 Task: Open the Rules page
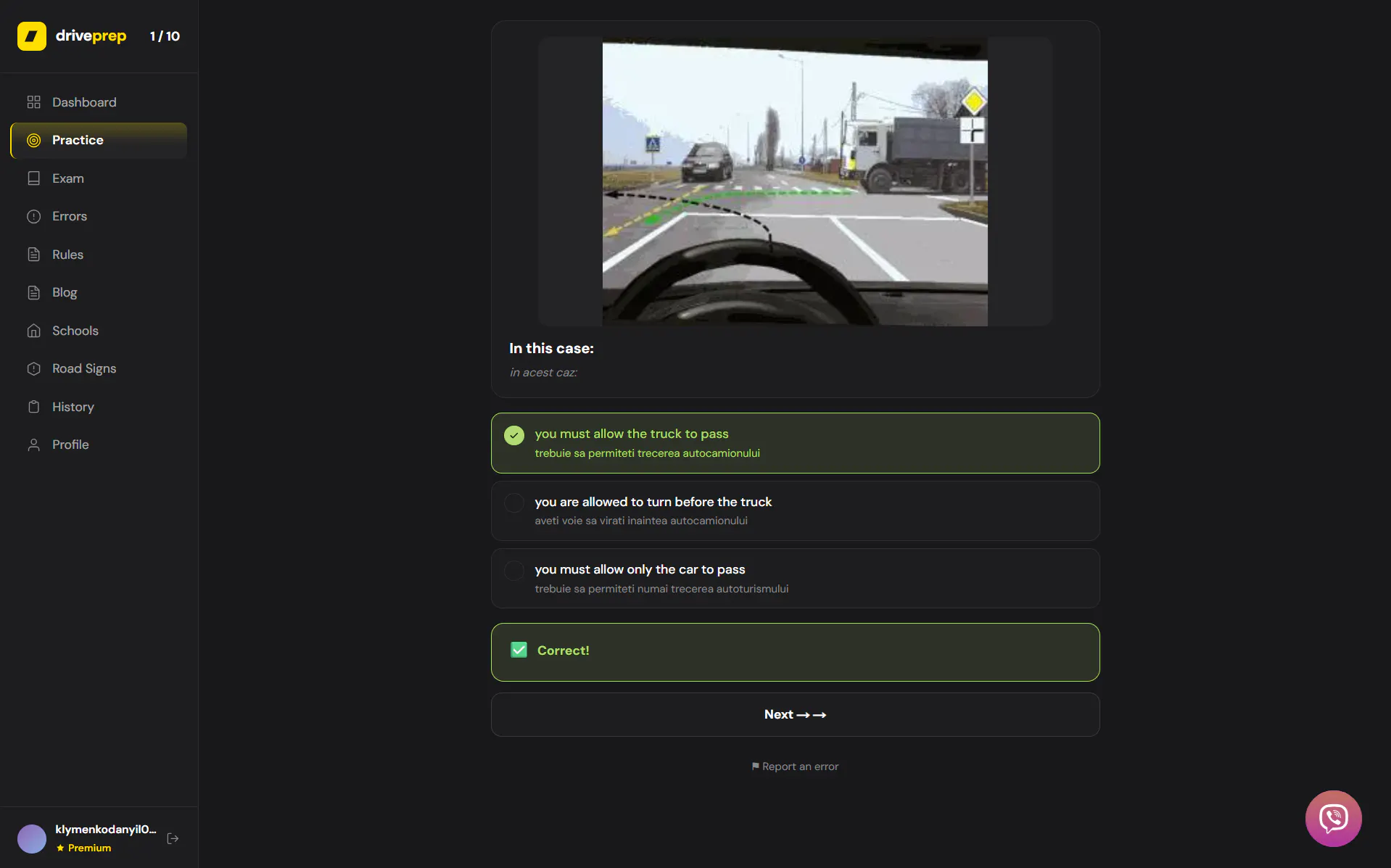click(99, 255)
